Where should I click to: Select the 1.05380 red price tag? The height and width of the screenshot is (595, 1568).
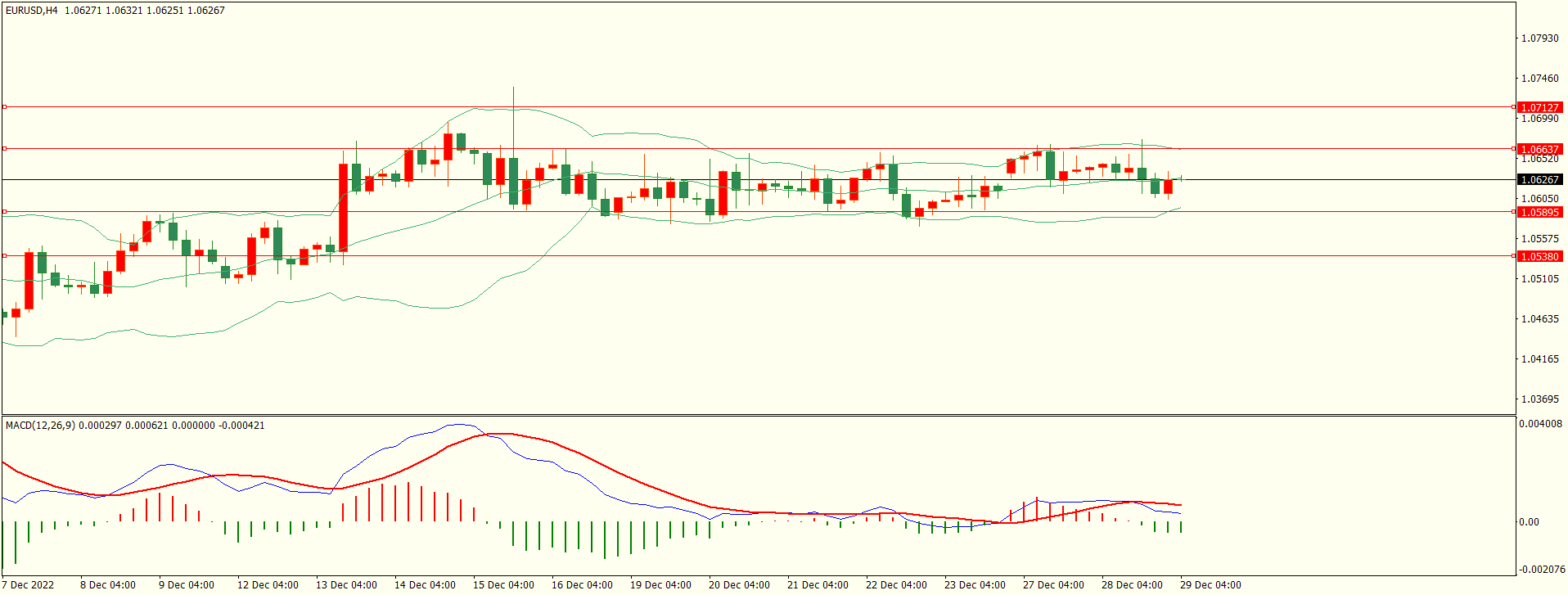[x=1539, y=256]
